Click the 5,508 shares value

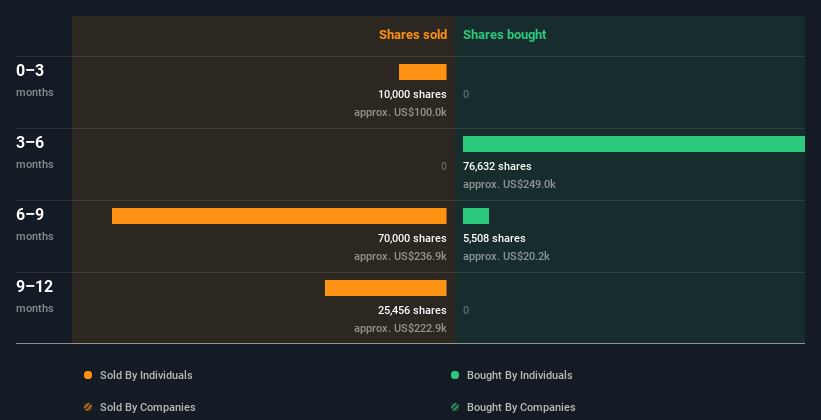494,238
